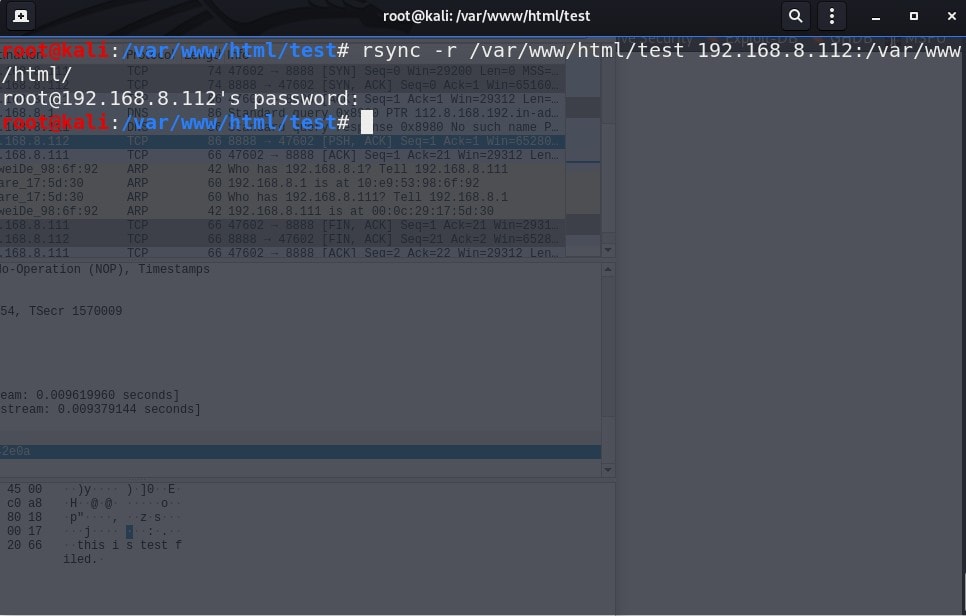Close the terminal window
Screen dimensions: 966x616
[951, 16]
